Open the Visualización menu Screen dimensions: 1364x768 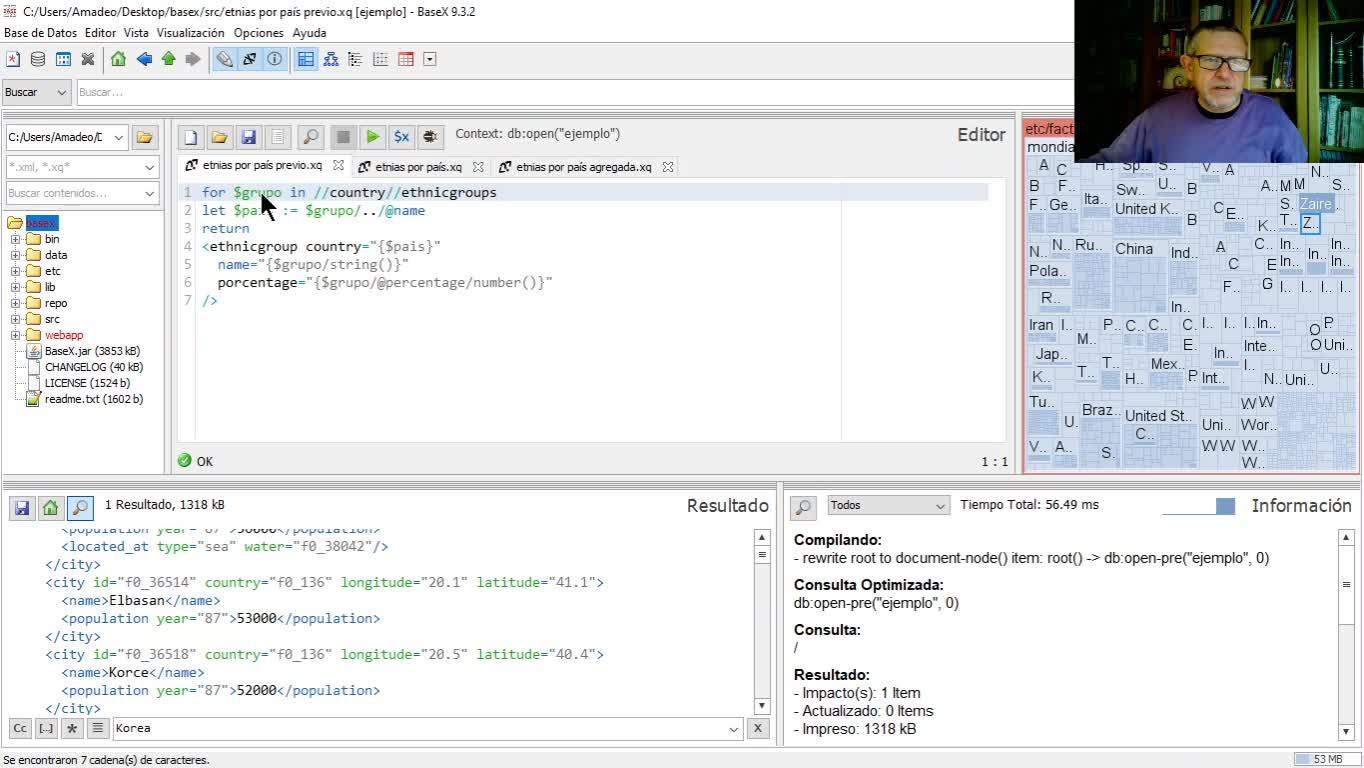(x=190, y=33)
